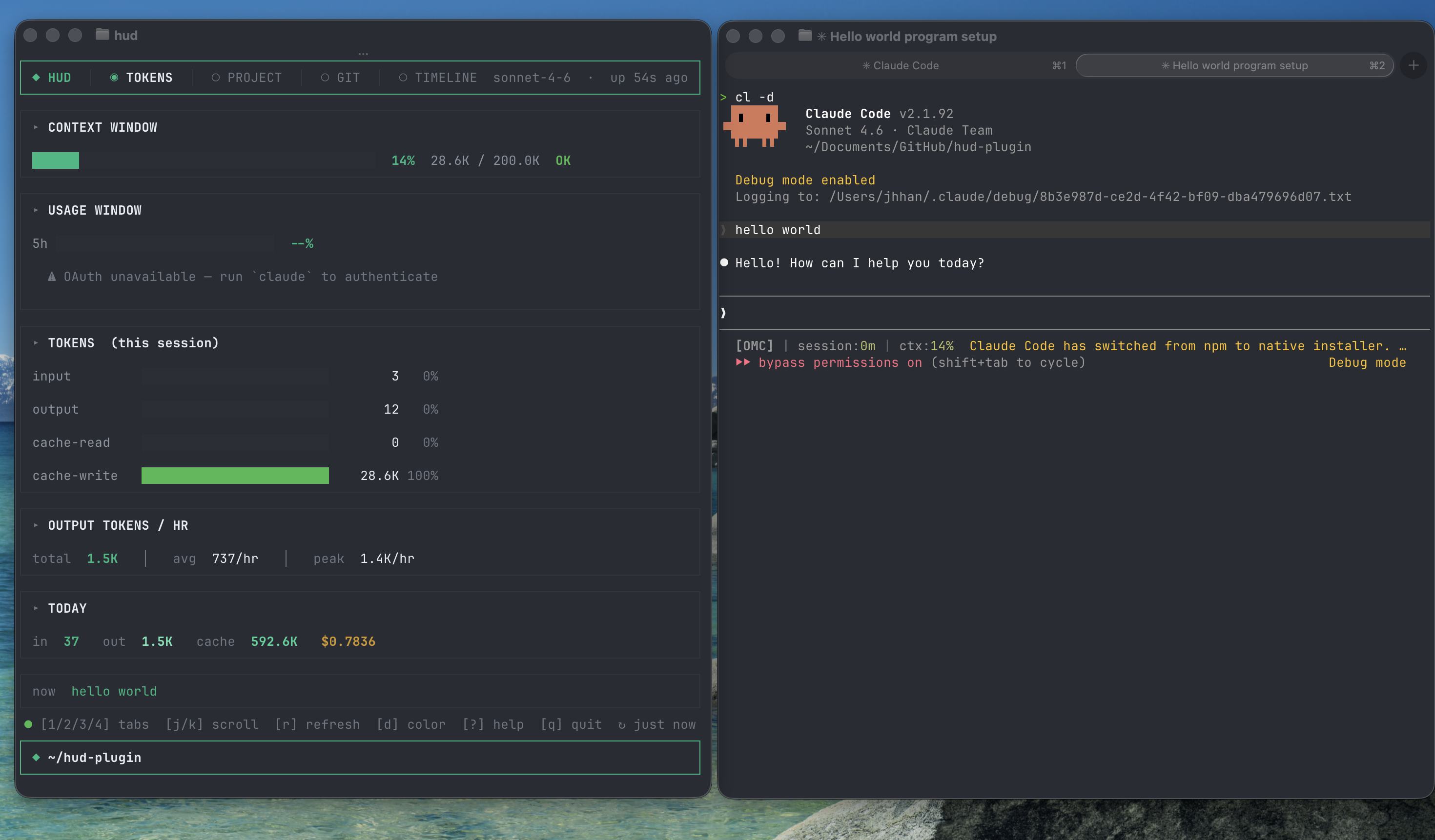Collapse the CONTEXT WINDOW section arrow
This screenshot has height=840, width=1435.
click(x=36, y=127)
